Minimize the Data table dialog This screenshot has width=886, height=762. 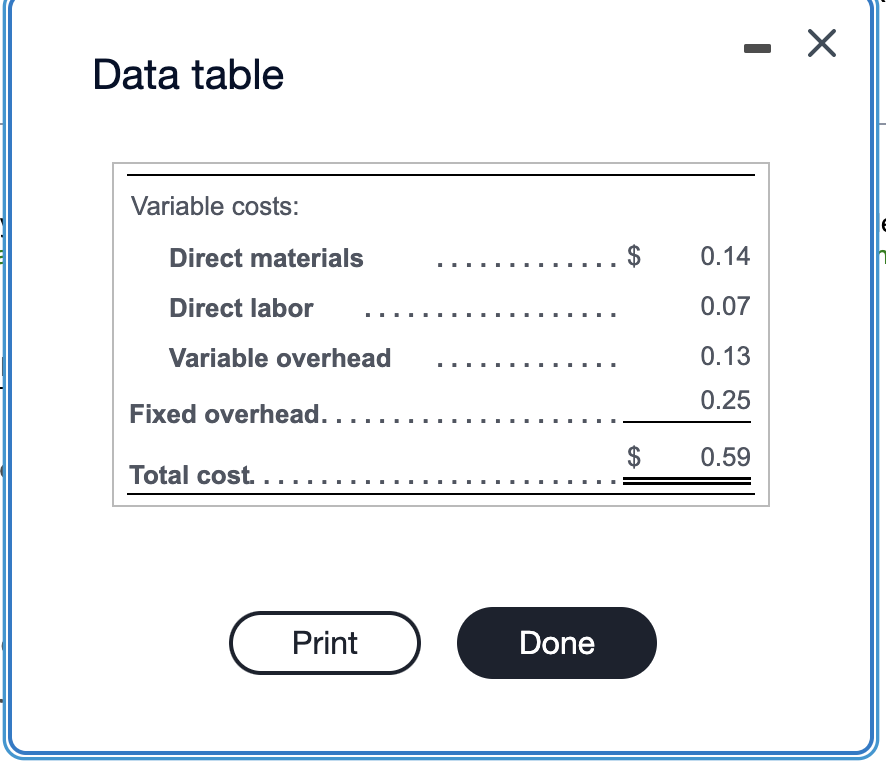(758, 44)
